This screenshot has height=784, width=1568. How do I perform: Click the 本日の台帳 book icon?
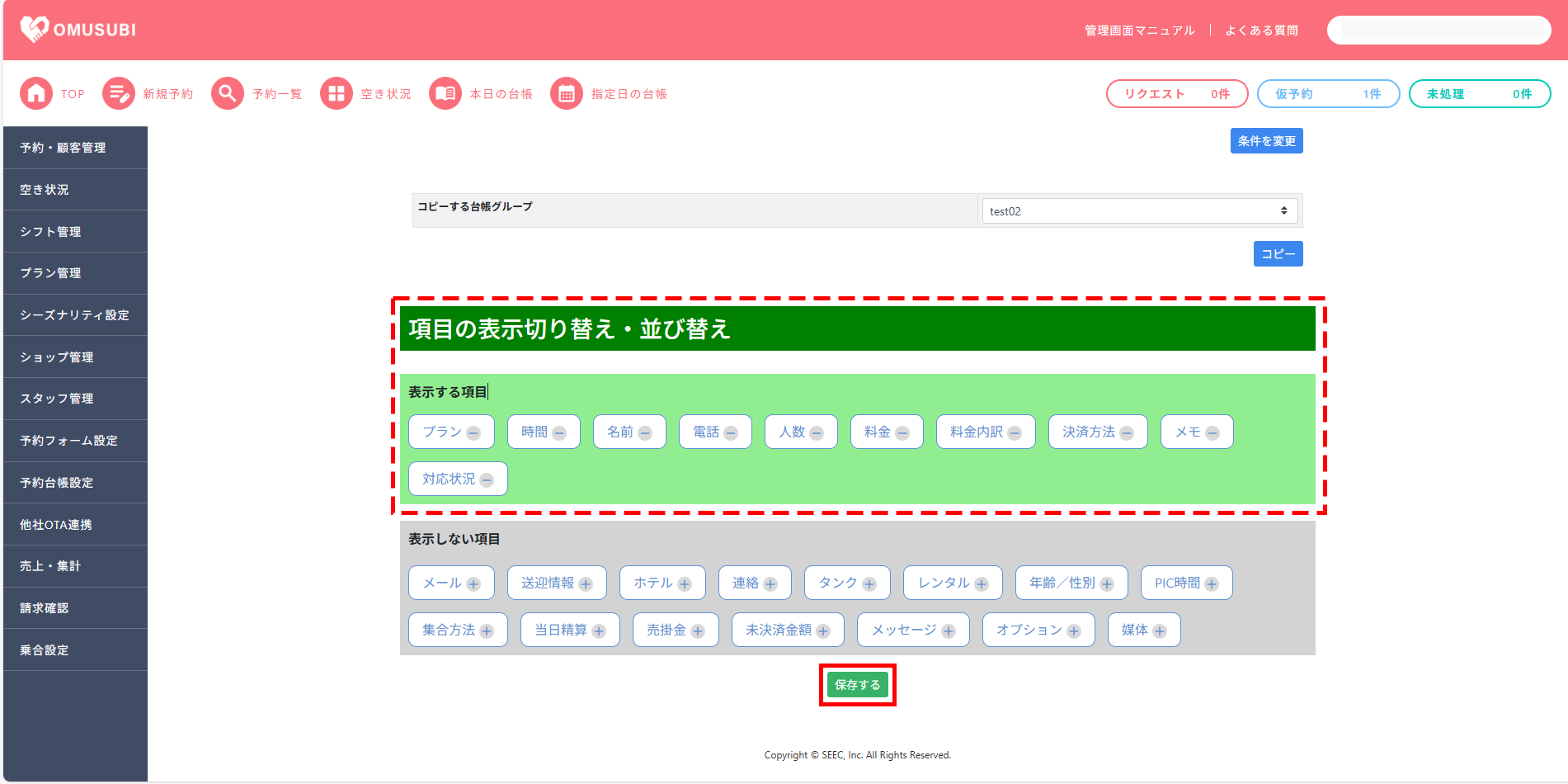(x=445, y=94)
